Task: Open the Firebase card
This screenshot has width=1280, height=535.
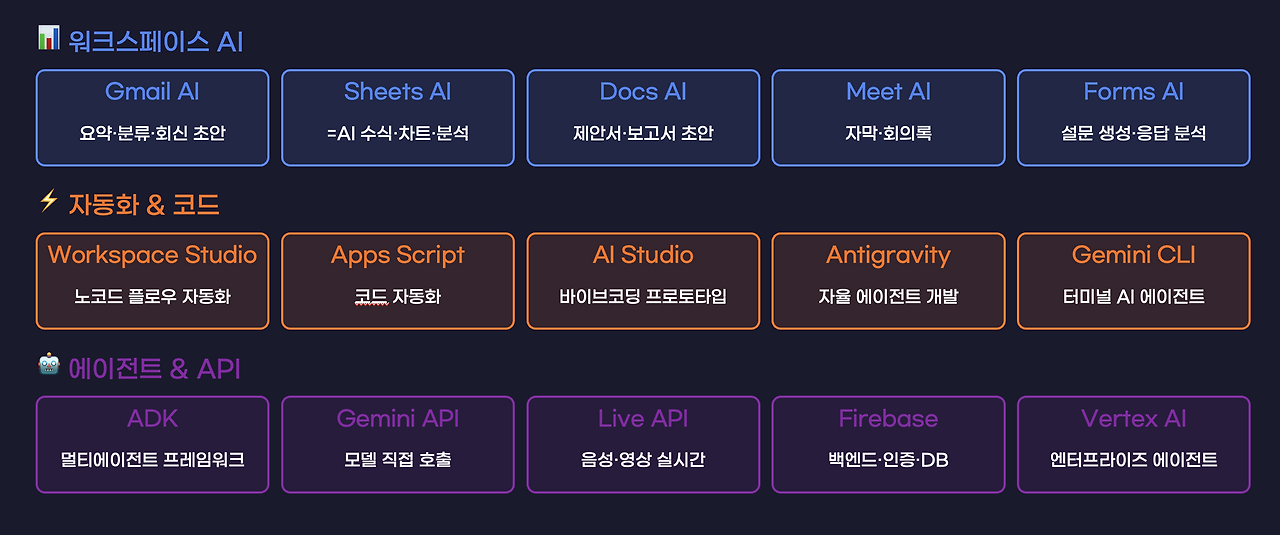Action: (x=888, y=445)
